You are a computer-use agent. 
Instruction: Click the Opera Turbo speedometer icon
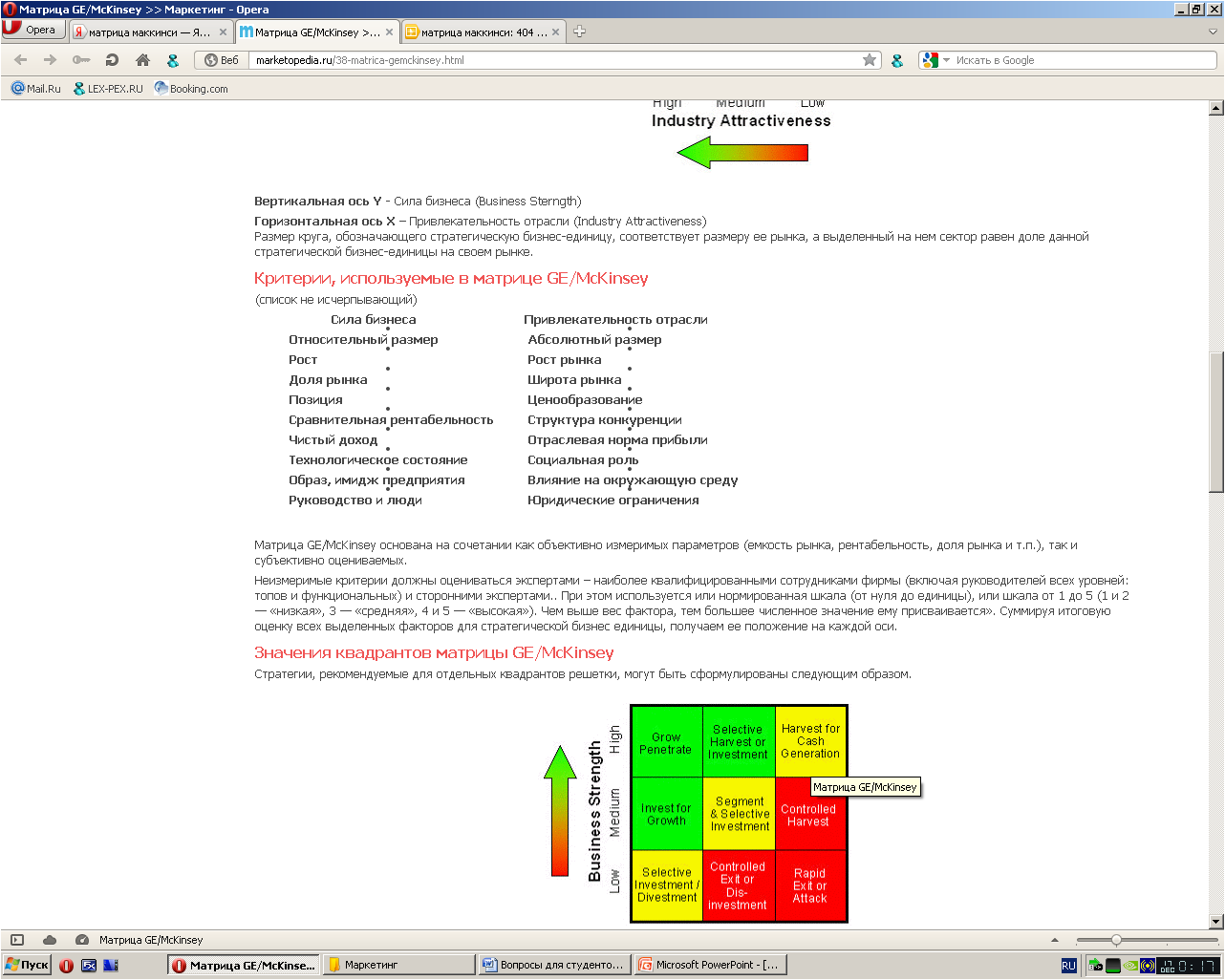82,940
